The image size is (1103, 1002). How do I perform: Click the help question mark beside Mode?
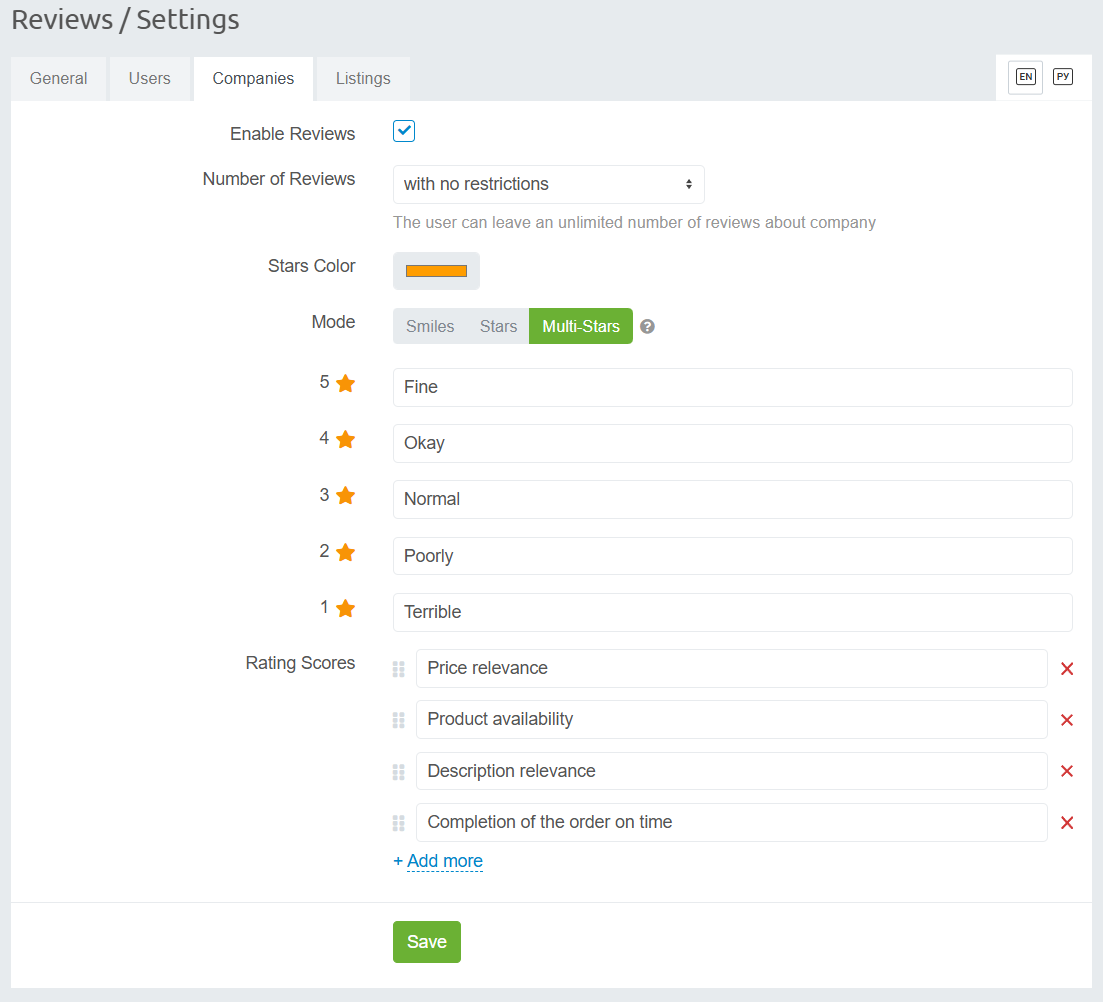pos(647,326)
